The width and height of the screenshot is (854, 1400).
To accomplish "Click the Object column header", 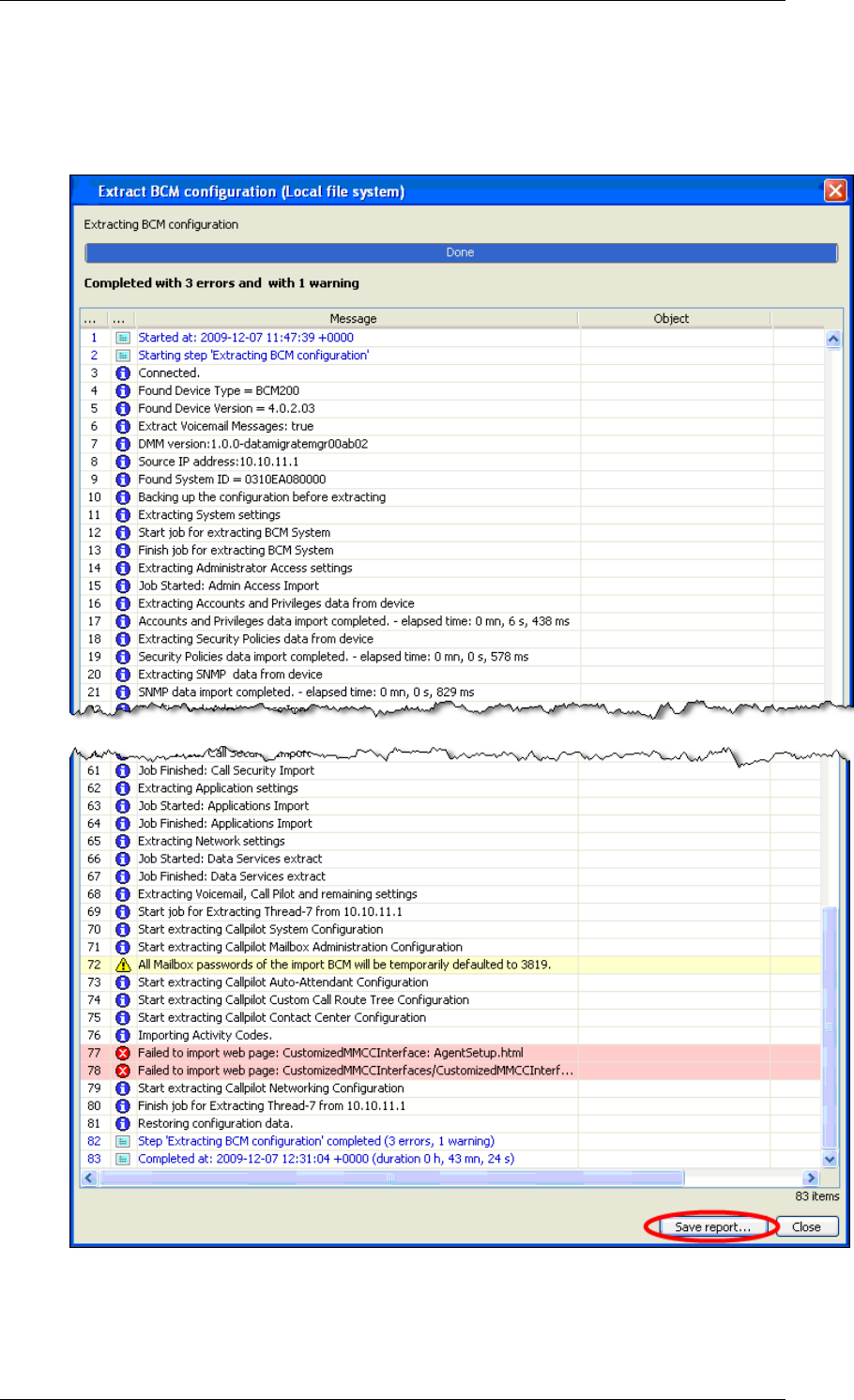I will click(671, 319).
